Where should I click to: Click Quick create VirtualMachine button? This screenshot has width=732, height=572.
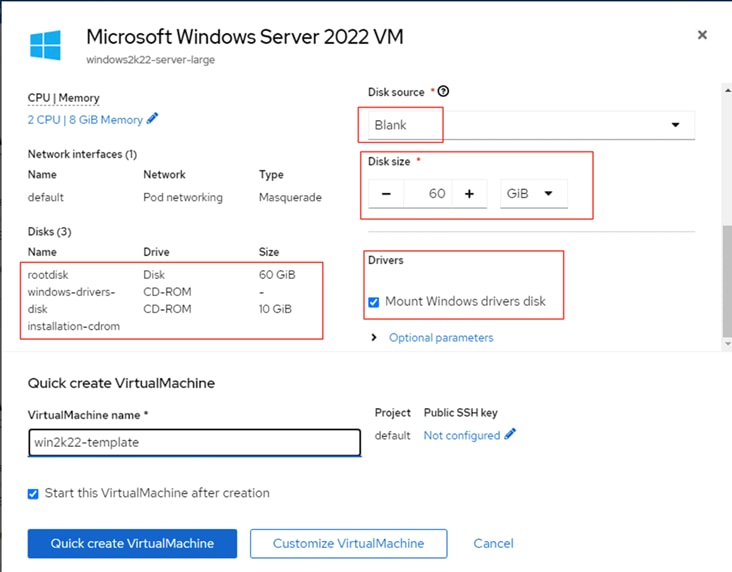[x=132, y=543]
